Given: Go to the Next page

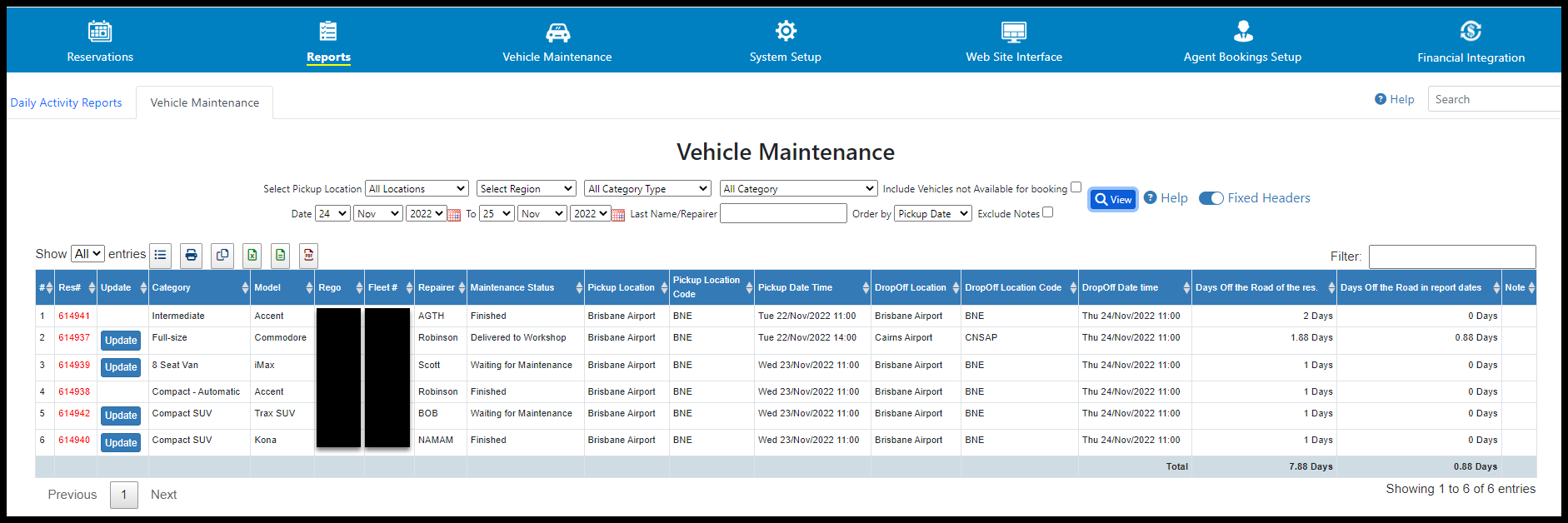Looking at the screenshot, I should 163,495.
